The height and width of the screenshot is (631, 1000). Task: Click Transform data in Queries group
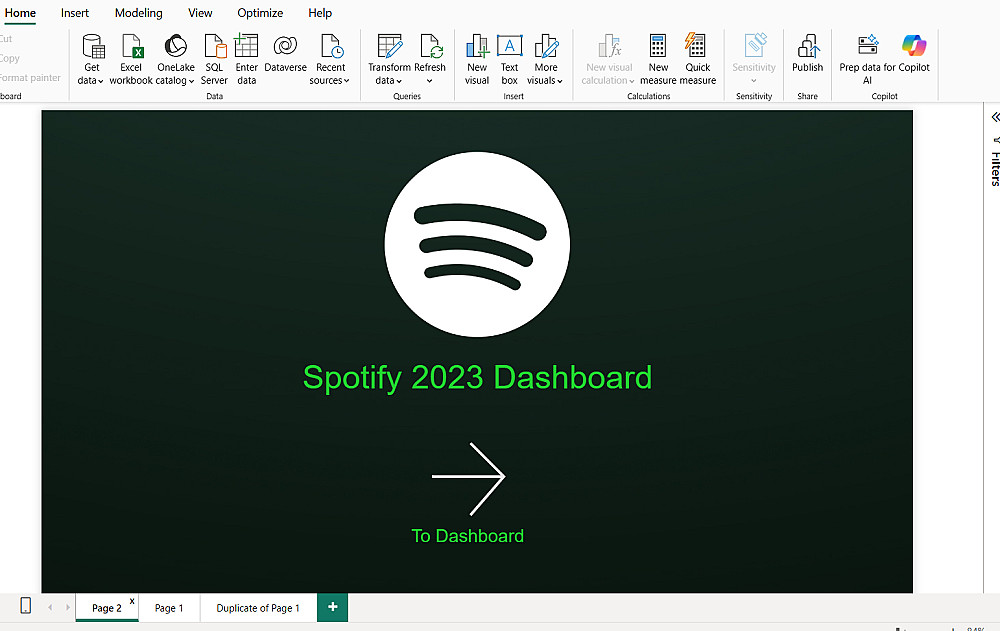[x=389, y=59]
